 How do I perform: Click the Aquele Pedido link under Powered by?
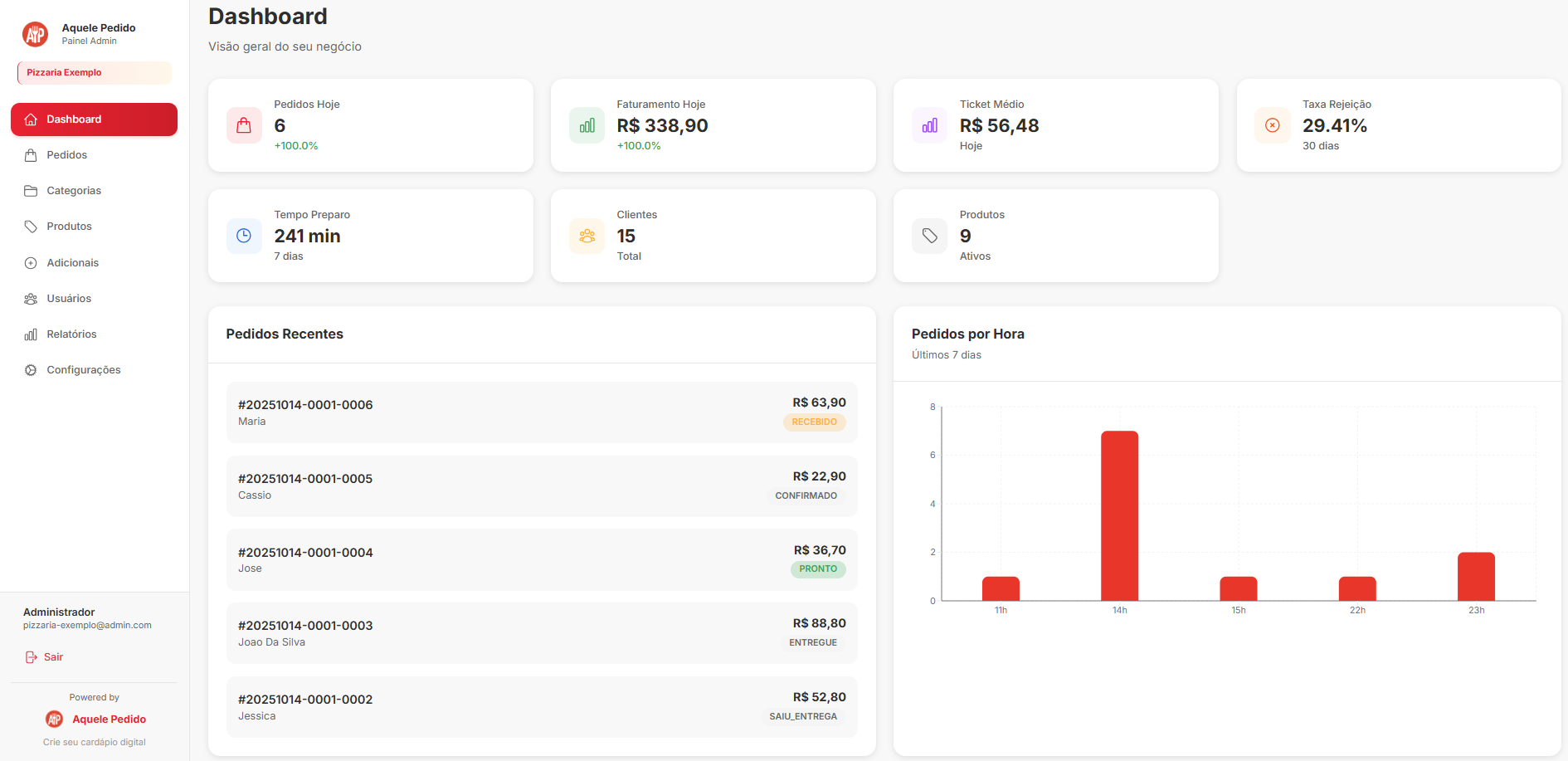click(109, 719)
